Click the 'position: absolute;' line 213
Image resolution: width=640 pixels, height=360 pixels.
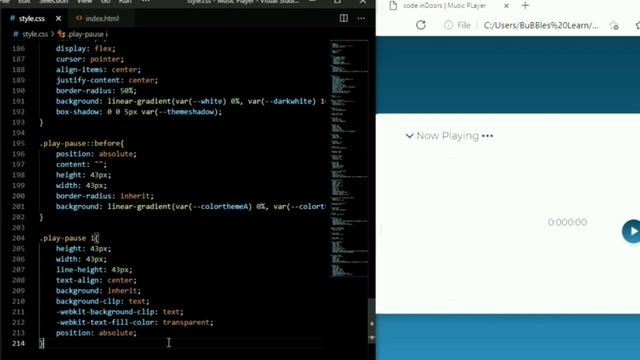tap(96, 333)
